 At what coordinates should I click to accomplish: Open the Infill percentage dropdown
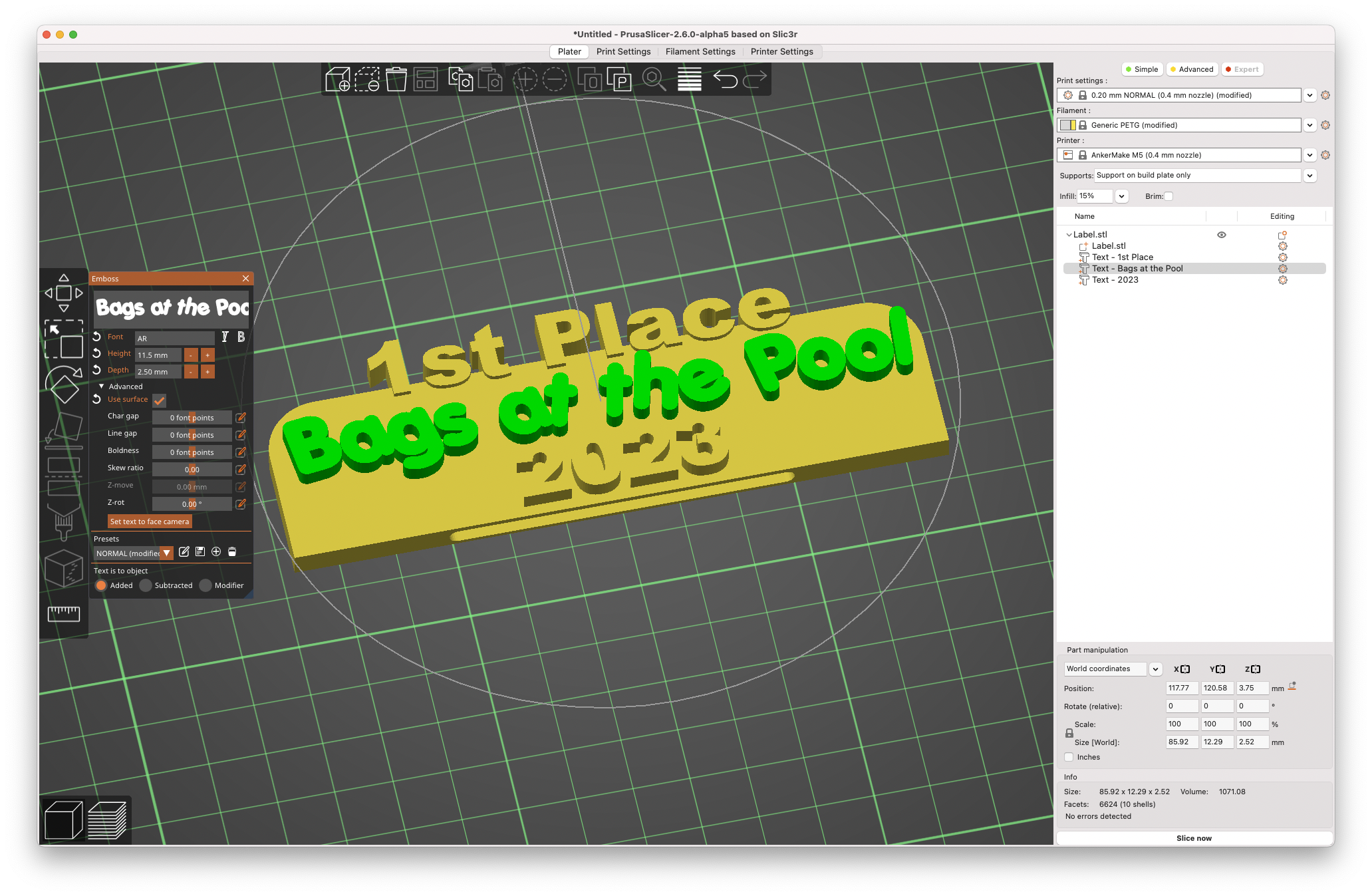1121,196
